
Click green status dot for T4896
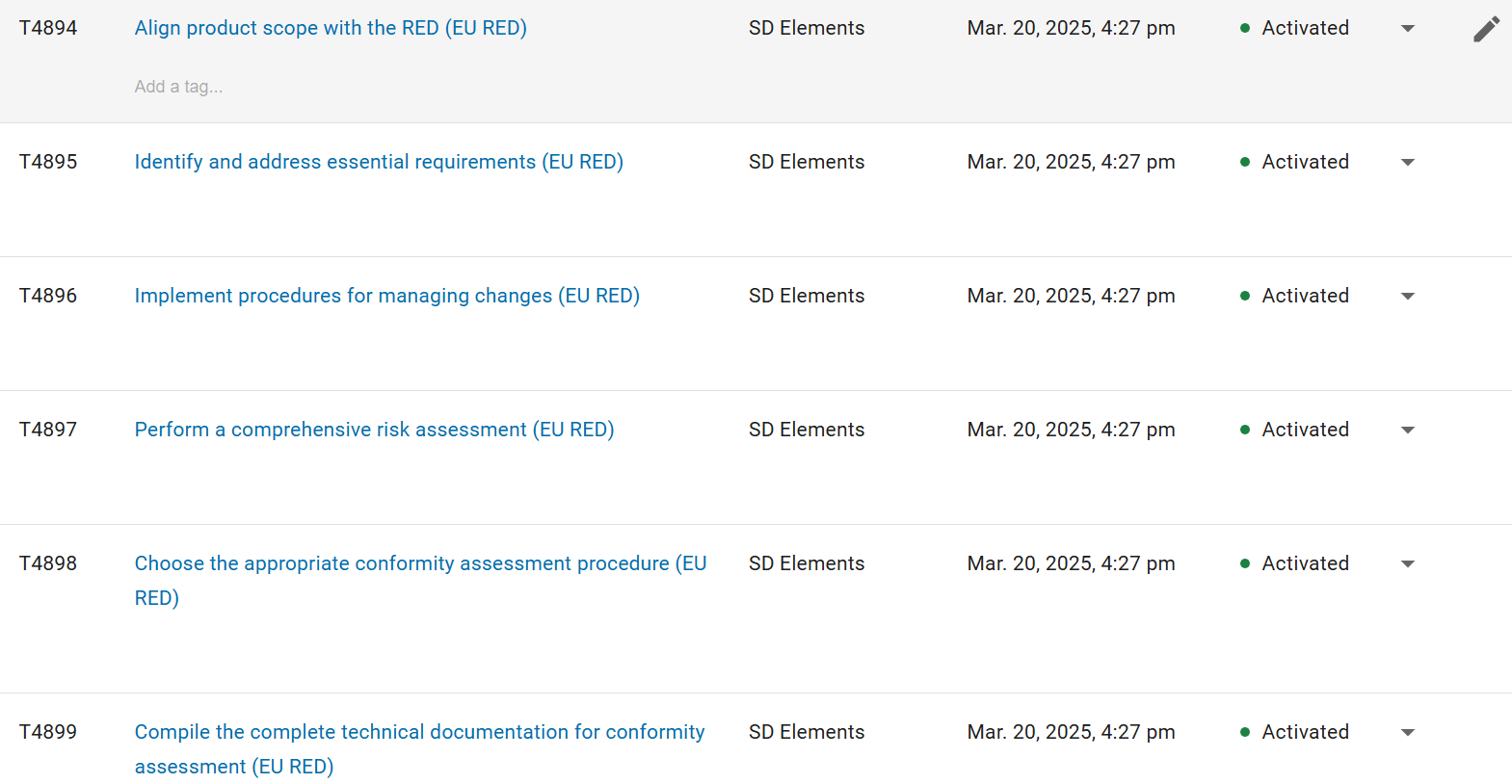[x=1245, y=296]
